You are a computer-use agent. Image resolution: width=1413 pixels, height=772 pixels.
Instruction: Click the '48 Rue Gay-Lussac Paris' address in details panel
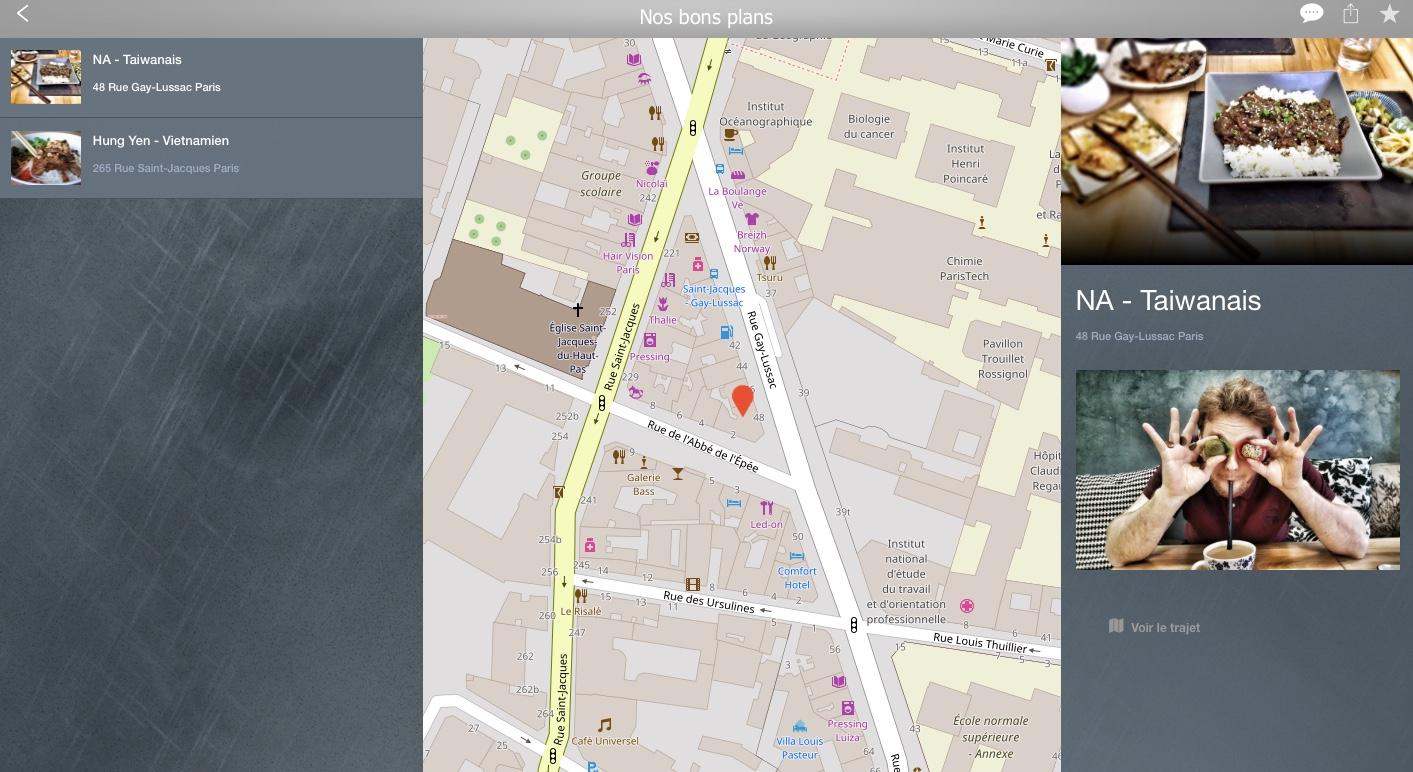(x=1139, y=336)
